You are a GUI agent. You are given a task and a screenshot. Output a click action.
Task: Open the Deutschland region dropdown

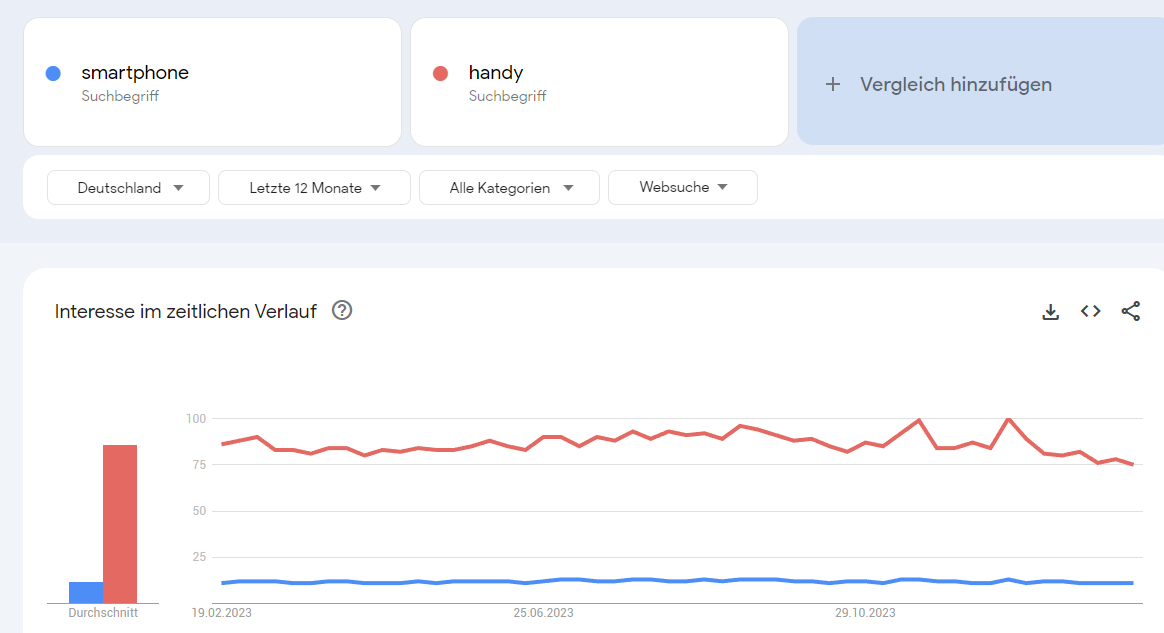pyautogui.click(x=128, y=188)
